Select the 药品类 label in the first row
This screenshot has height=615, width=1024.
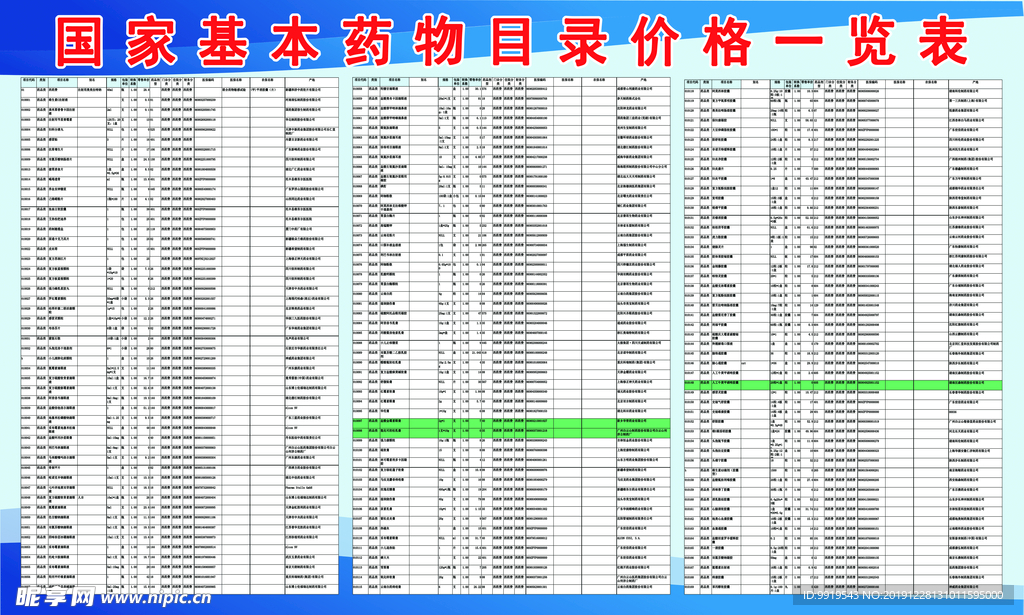[42, 90]
